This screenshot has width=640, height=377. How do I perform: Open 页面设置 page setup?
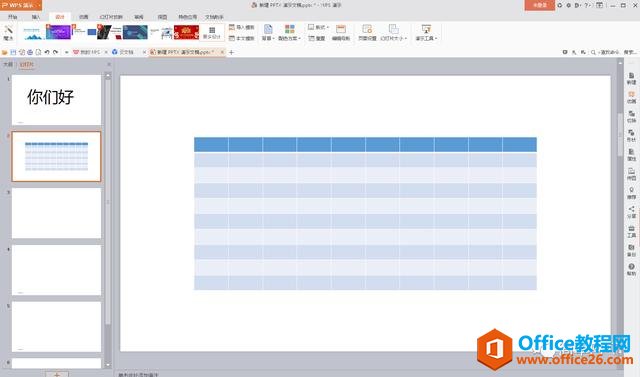coord(367,32)
